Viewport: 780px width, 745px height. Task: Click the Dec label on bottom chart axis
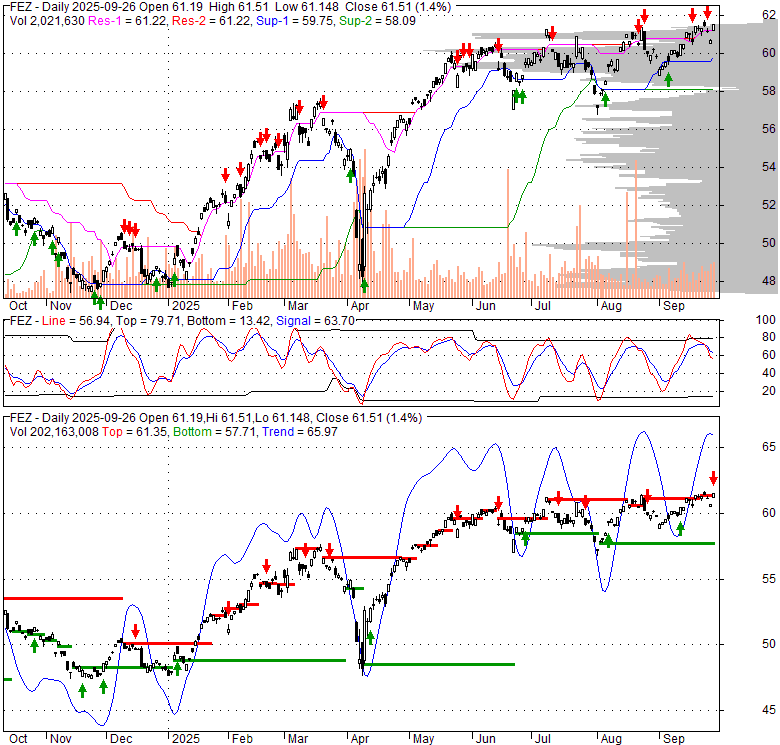(121, 739)
